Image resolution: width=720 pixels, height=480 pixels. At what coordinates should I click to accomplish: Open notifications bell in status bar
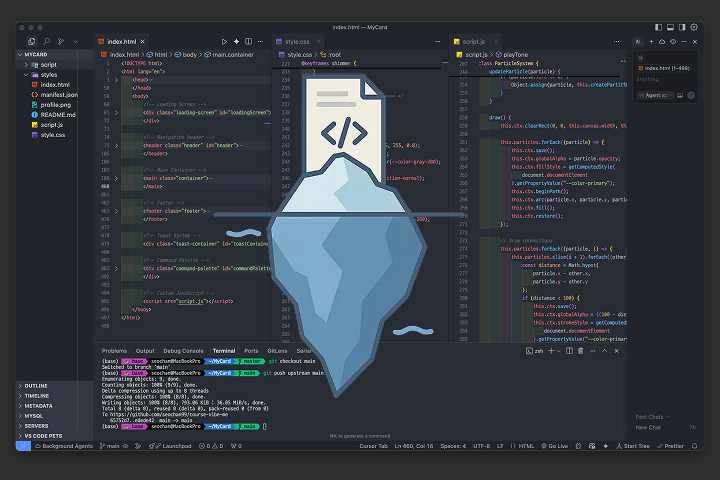click(x=694, y=446)
